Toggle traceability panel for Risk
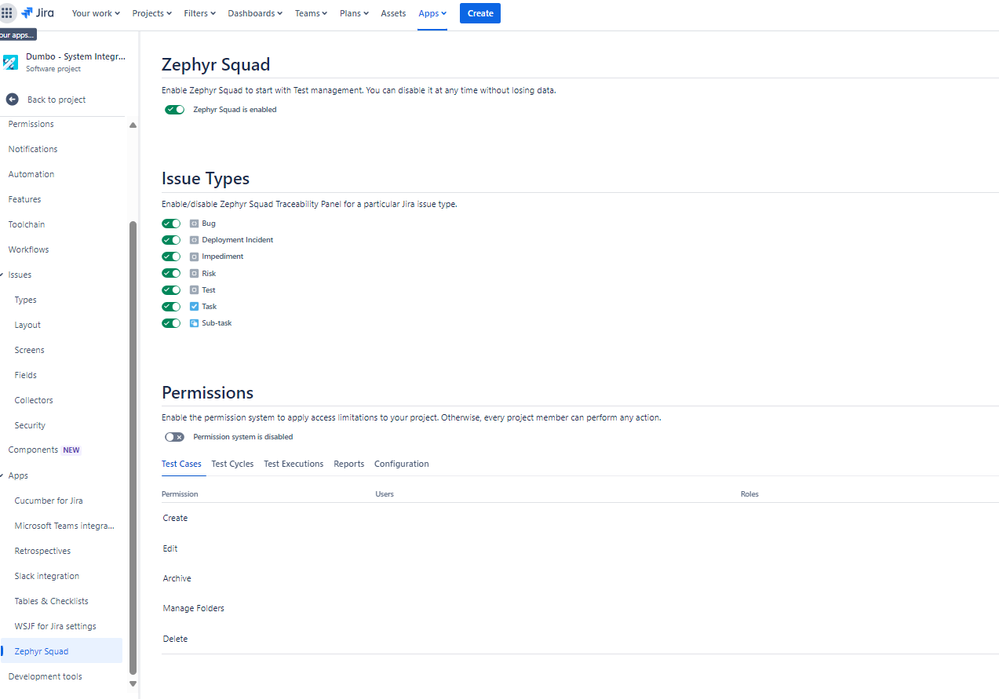This screenshot has height=699, width=999. [x=171, y=273]
